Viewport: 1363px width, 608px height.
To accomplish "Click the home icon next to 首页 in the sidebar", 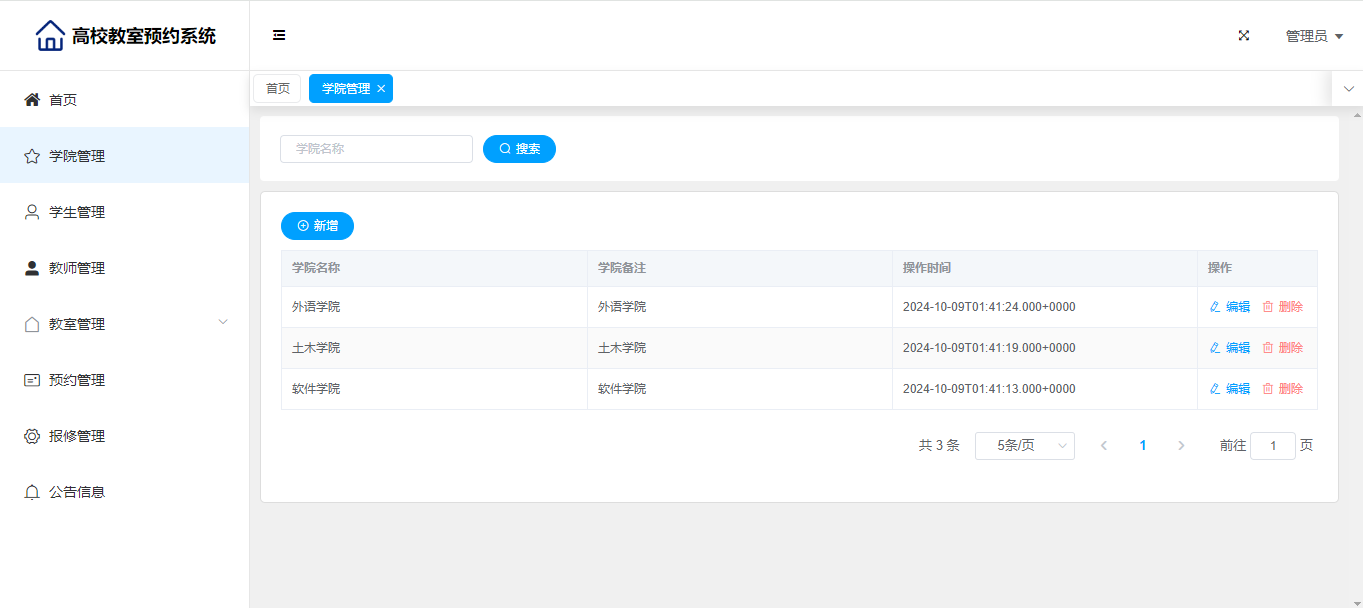I will (x=32, y=100).
